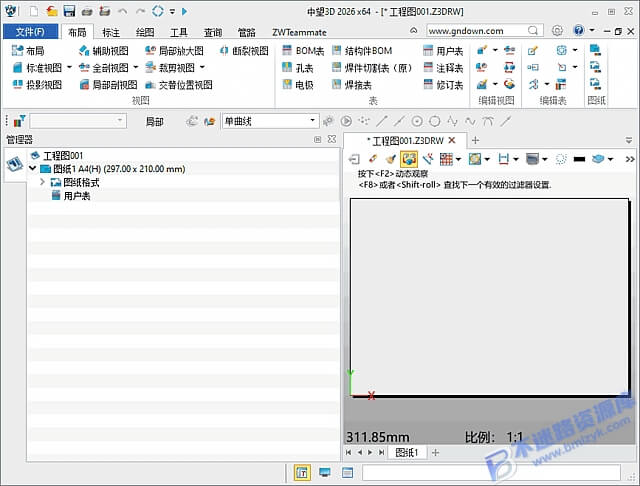Switch to the 绘图 ribbon tab
This screenshot has height=486, width=640.
145,32
